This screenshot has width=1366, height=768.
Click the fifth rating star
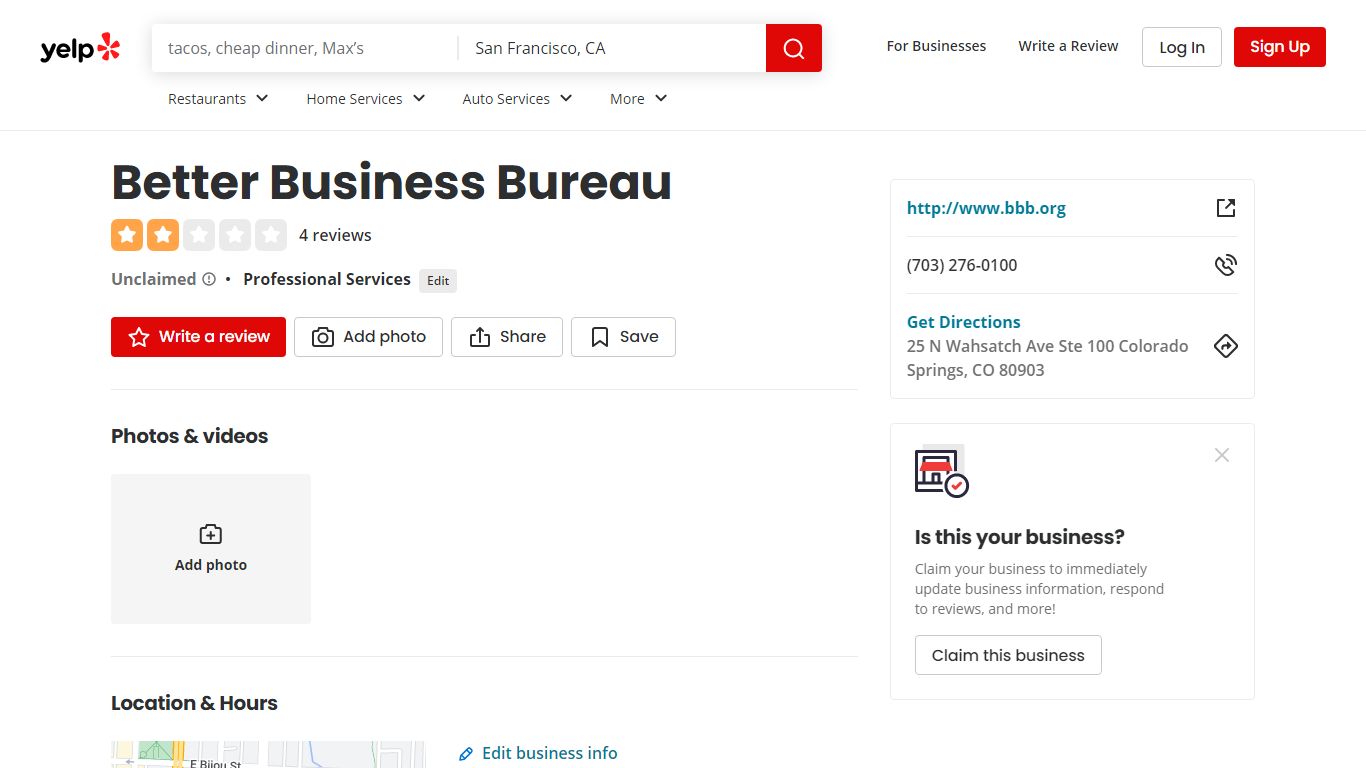click(271, 235)
